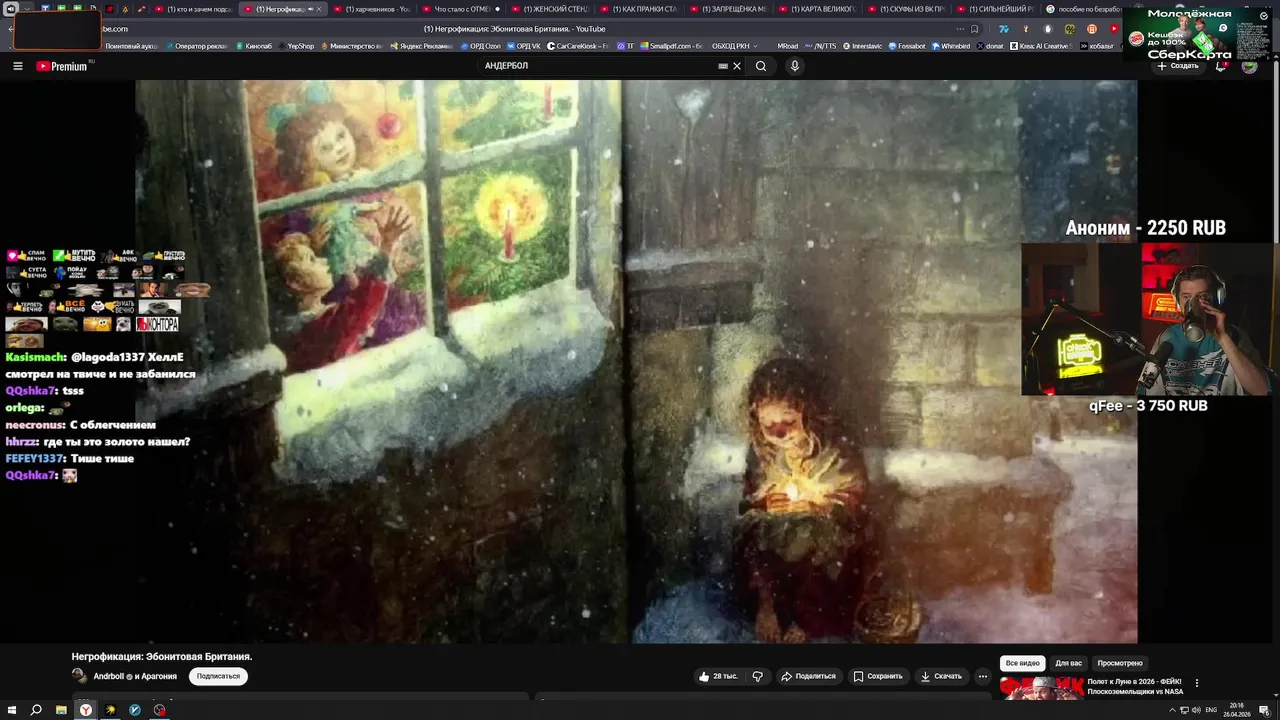The height and width of the screenshot is (720, 1280).
Task: Open the YouTube hamburger guide menu
Action: click(x=18, y=66)
